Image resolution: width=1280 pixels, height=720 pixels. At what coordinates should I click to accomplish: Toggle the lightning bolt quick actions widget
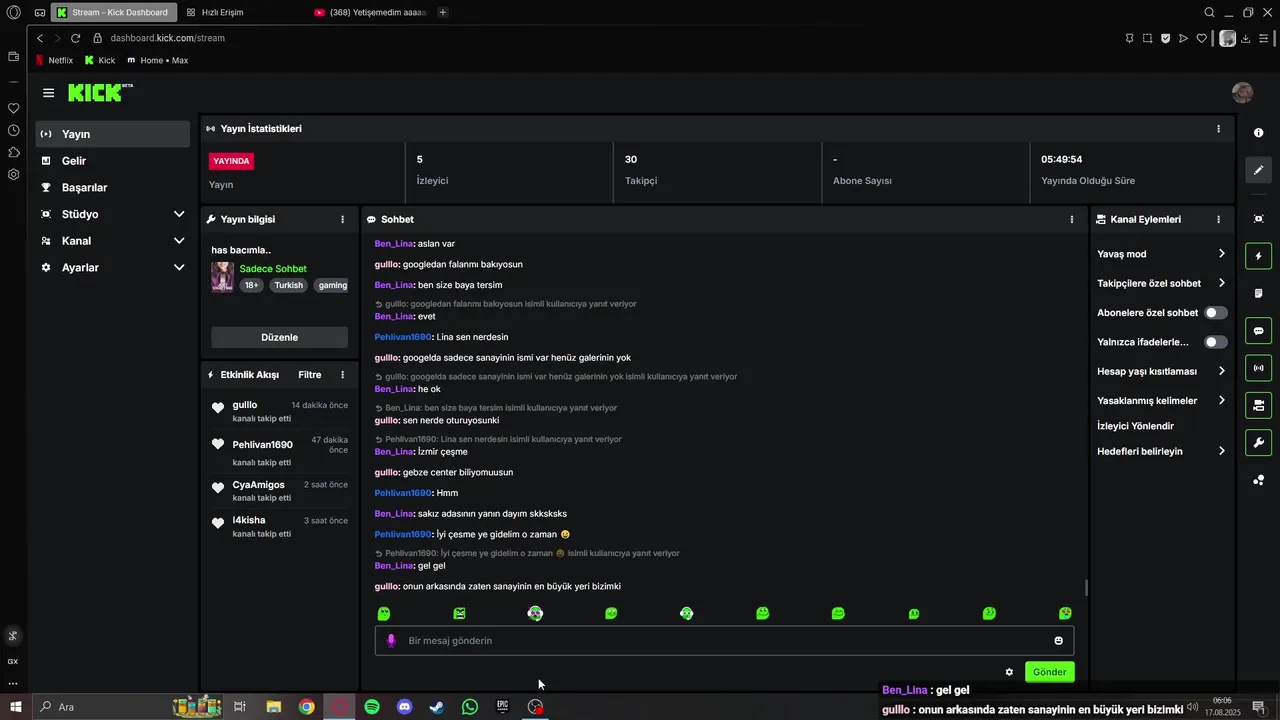tap(1258, 256)
